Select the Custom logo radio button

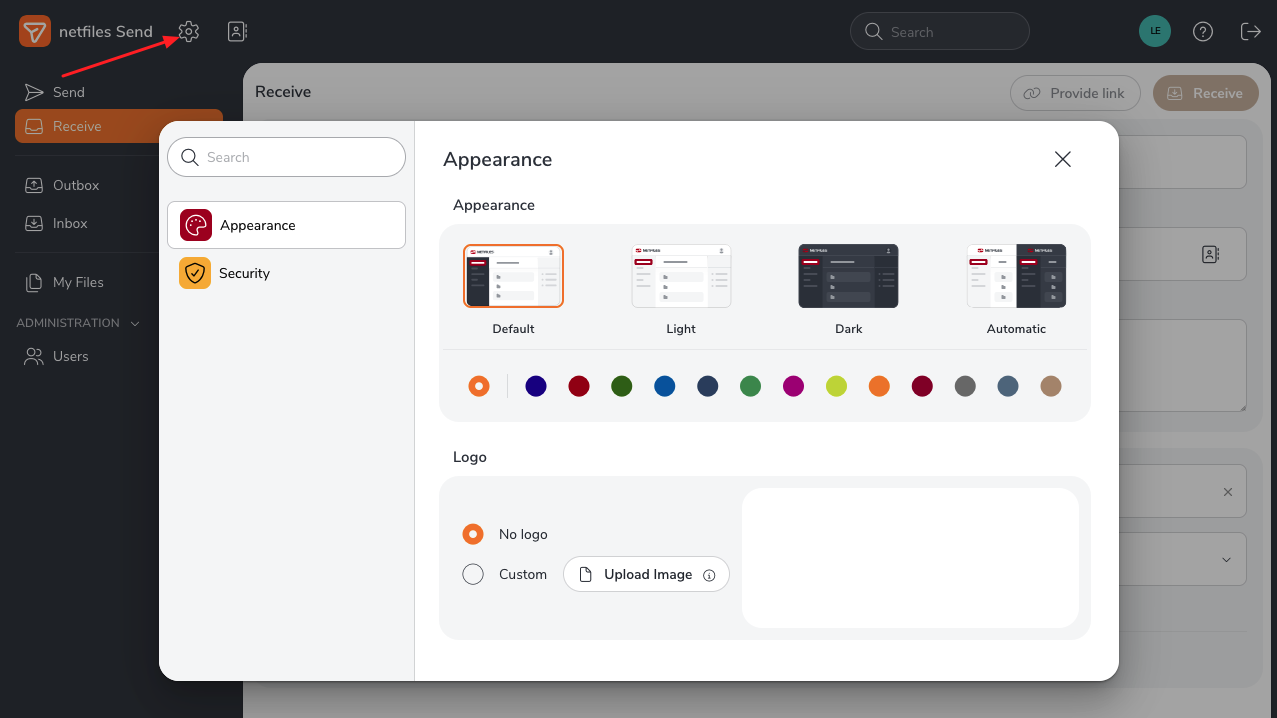click(x=473, y=574)
